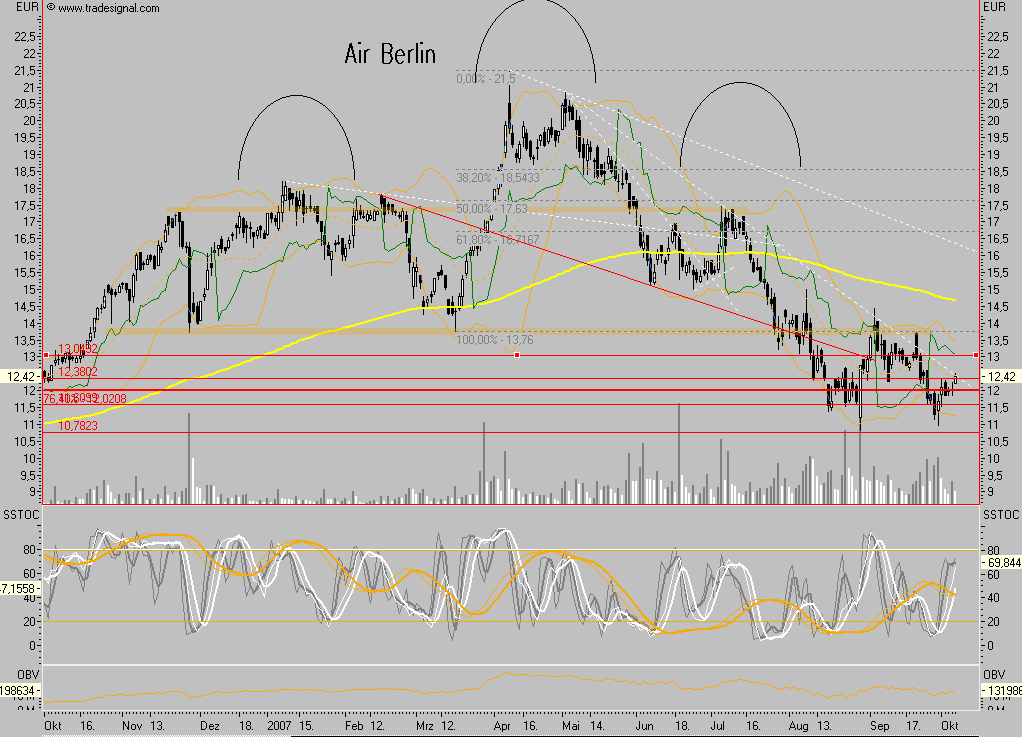Viewport: 1022px width, 737px height.
Task: Click the 12,42 price marker on left axis
Action: point(21,377)
